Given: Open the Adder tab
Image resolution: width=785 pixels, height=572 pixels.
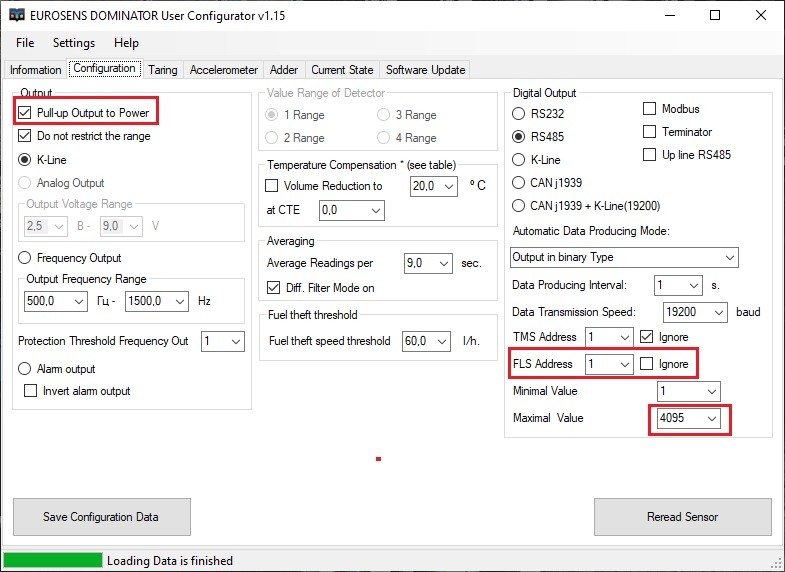Looking at the screenshot, I should pos(284,70).
